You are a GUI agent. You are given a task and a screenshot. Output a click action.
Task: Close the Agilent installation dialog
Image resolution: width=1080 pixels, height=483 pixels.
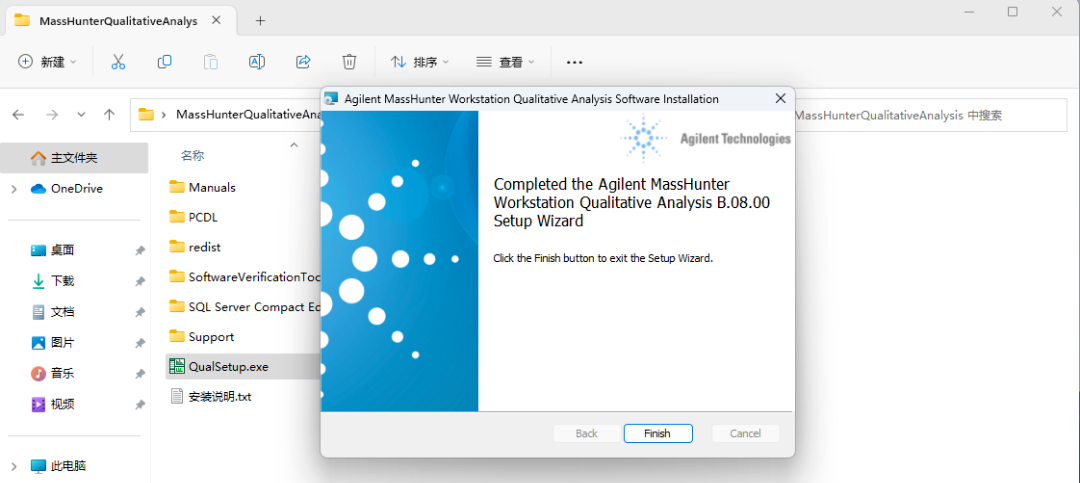pyautogui.click(x=780, y=99)
